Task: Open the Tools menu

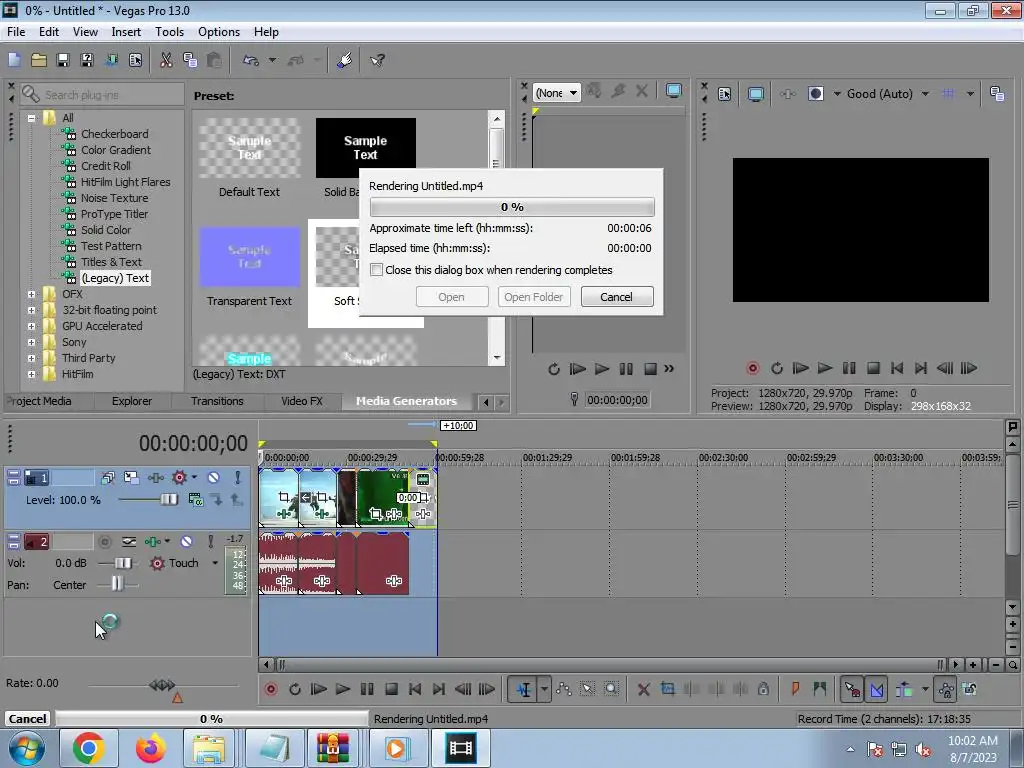Action: click(169, 31)
